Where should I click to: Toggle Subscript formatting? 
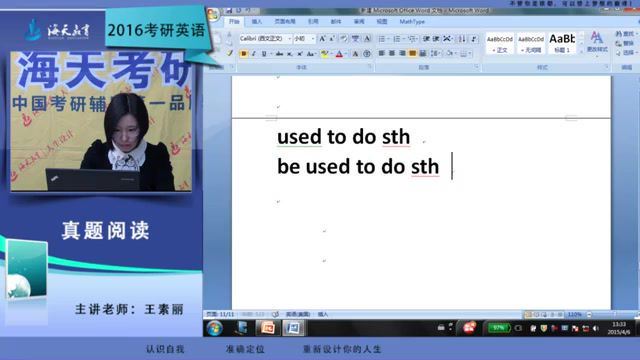289,53
